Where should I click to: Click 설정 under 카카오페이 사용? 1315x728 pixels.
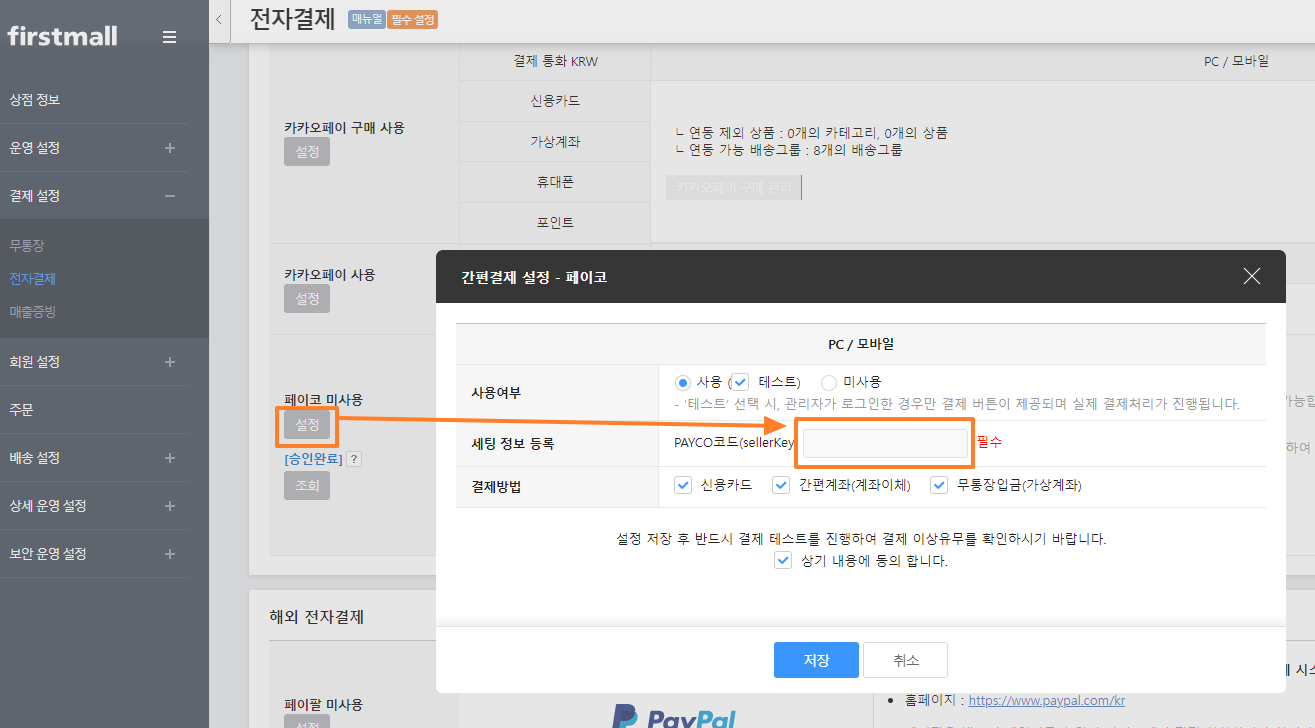click(307, 298)
